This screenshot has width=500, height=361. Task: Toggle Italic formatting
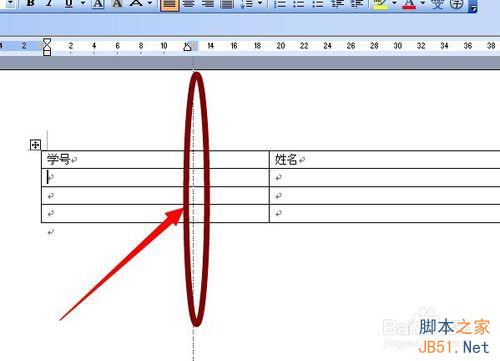49,3
